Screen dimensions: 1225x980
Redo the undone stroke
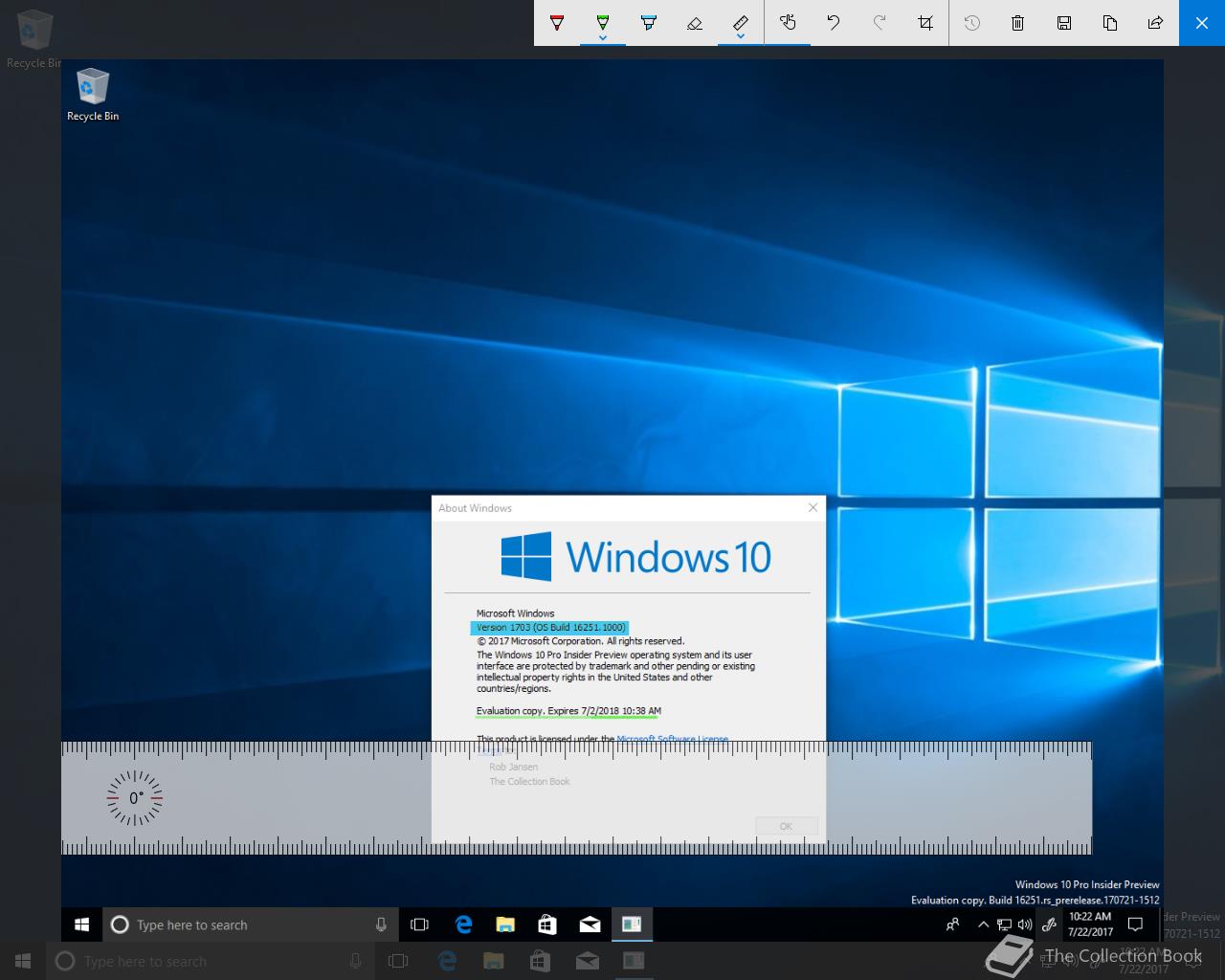click(x=880, y=23)
